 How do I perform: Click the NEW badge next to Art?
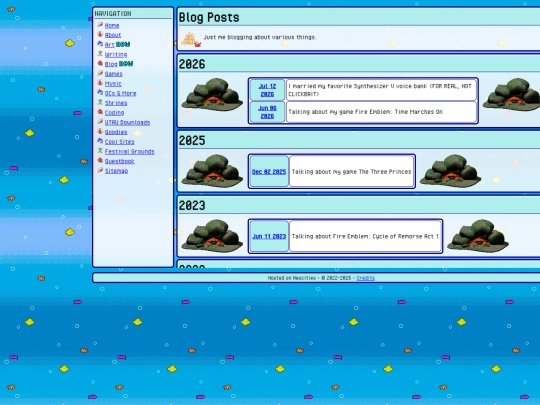[x=123, y=44]
